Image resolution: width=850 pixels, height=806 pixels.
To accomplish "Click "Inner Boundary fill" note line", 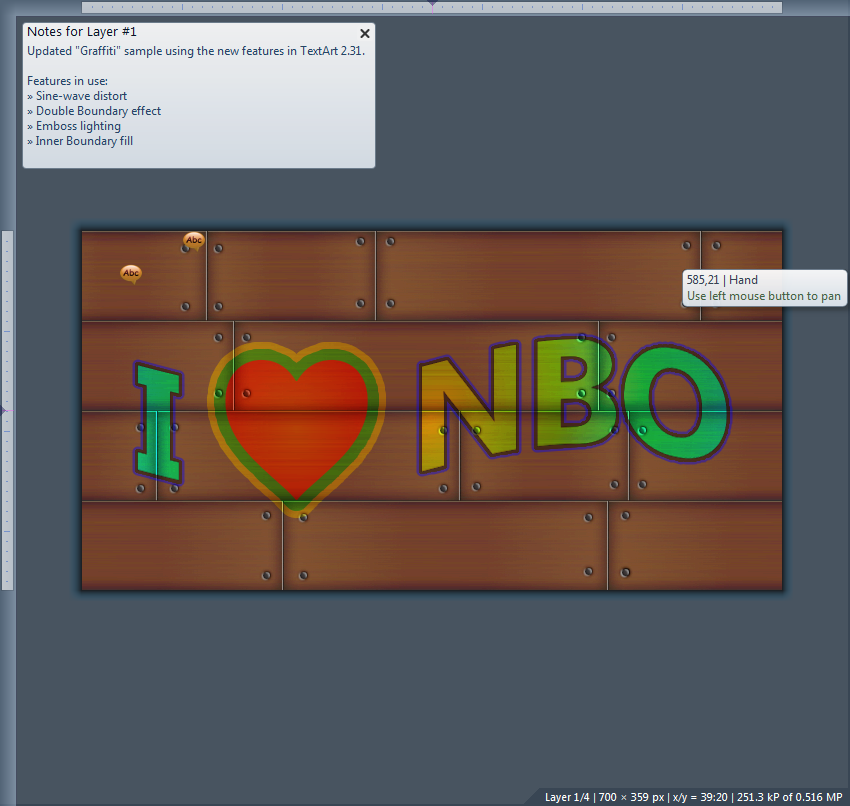I will coord(84,141).
